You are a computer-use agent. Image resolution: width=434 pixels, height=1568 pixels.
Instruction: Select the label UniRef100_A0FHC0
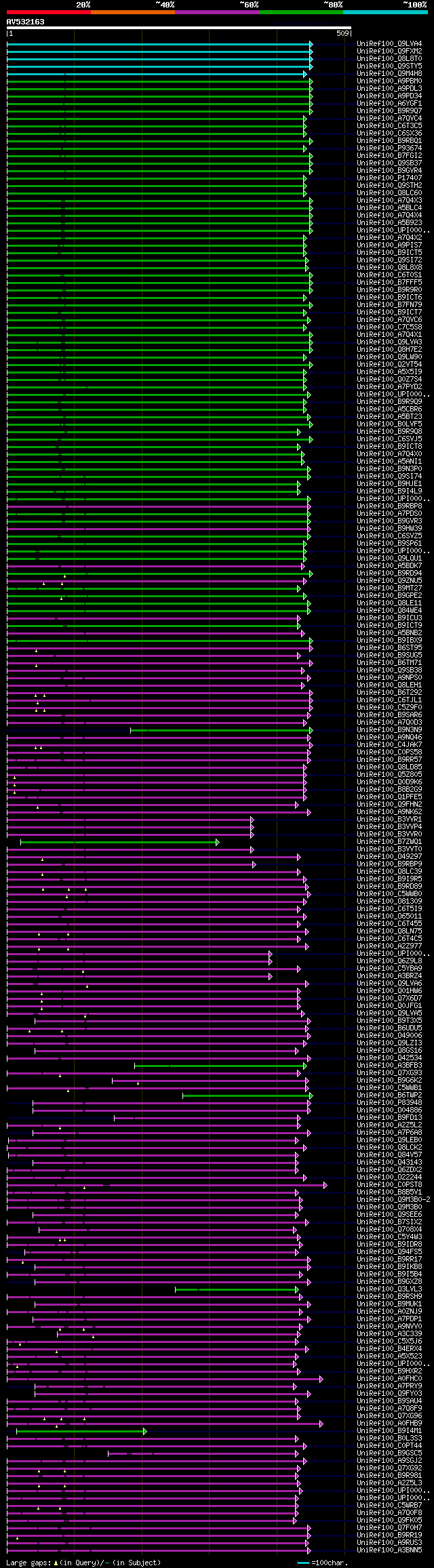(389, 1379)
